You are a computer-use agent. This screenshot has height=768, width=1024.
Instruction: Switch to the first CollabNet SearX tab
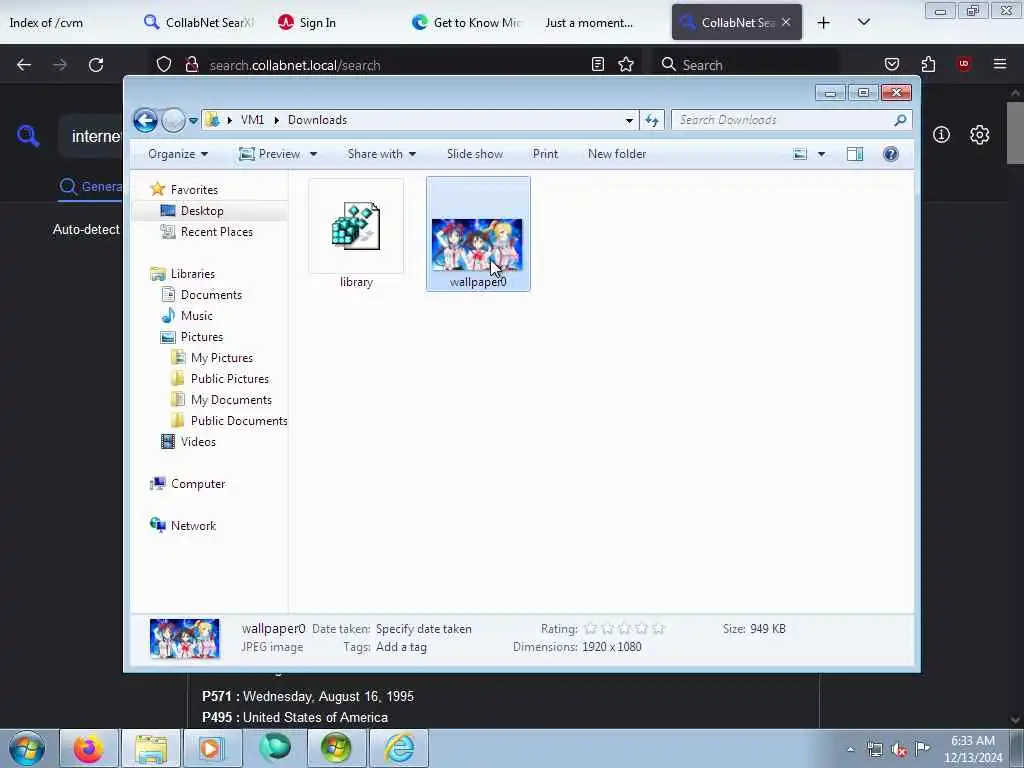point(199,23)
